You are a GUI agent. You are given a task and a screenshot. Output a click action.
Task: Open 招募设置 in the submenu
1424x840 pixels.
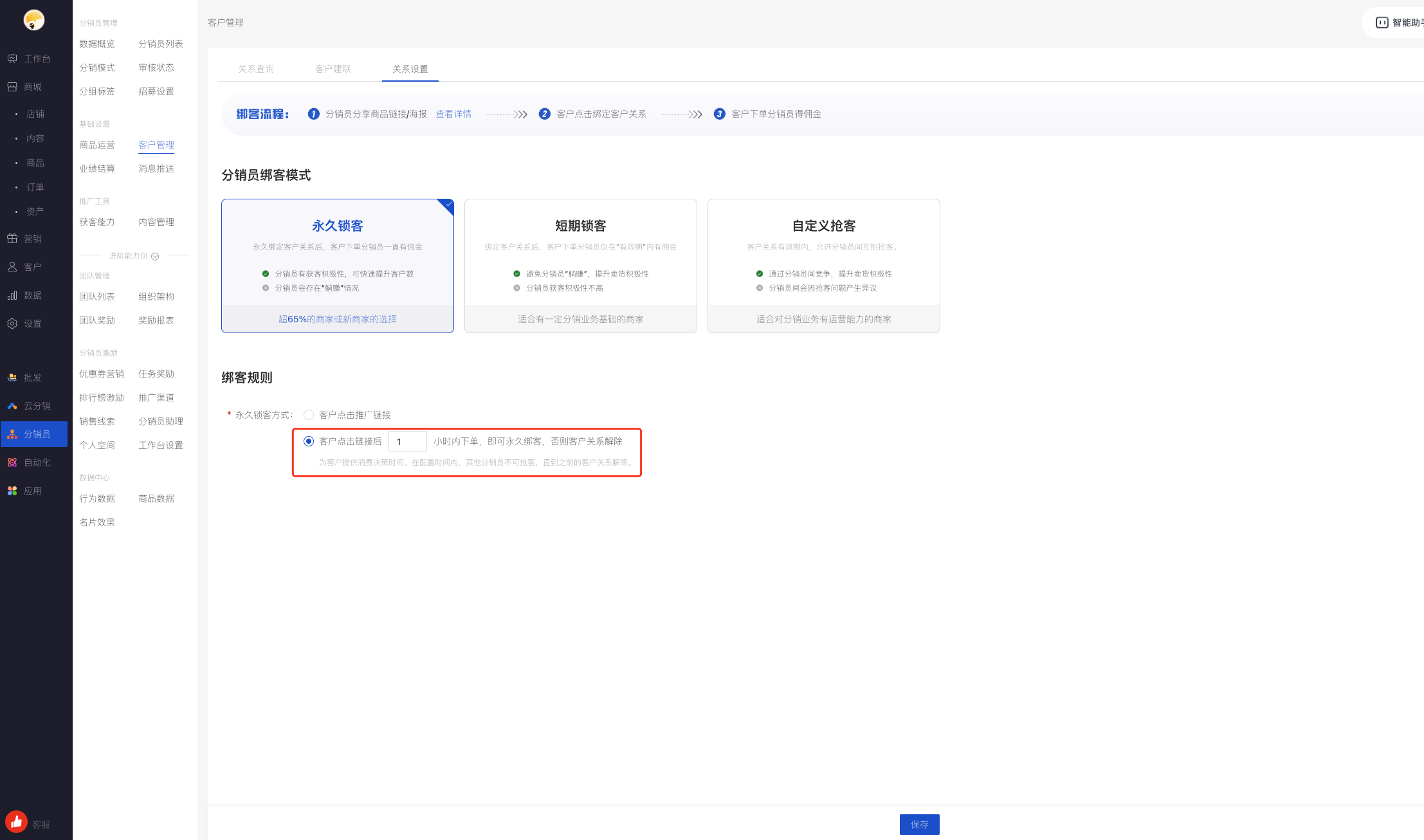coord(156,91)
